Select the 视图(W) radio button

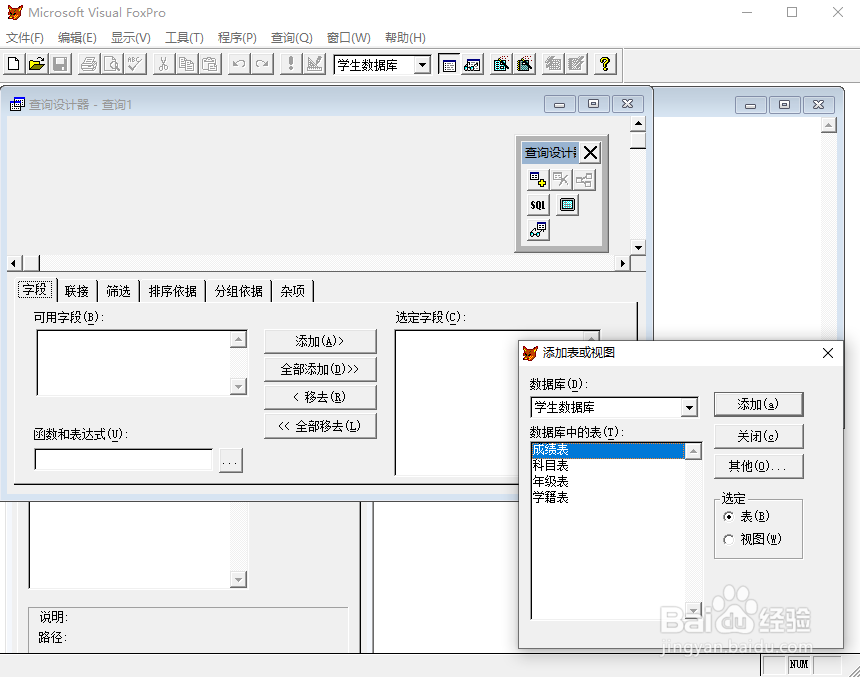point(728,539)
